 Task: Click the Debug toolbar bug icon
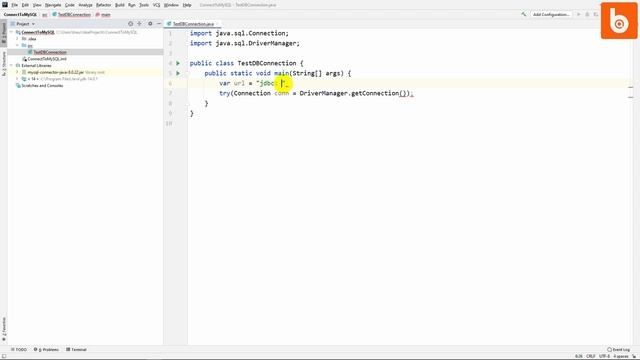(x=587, y=14)
